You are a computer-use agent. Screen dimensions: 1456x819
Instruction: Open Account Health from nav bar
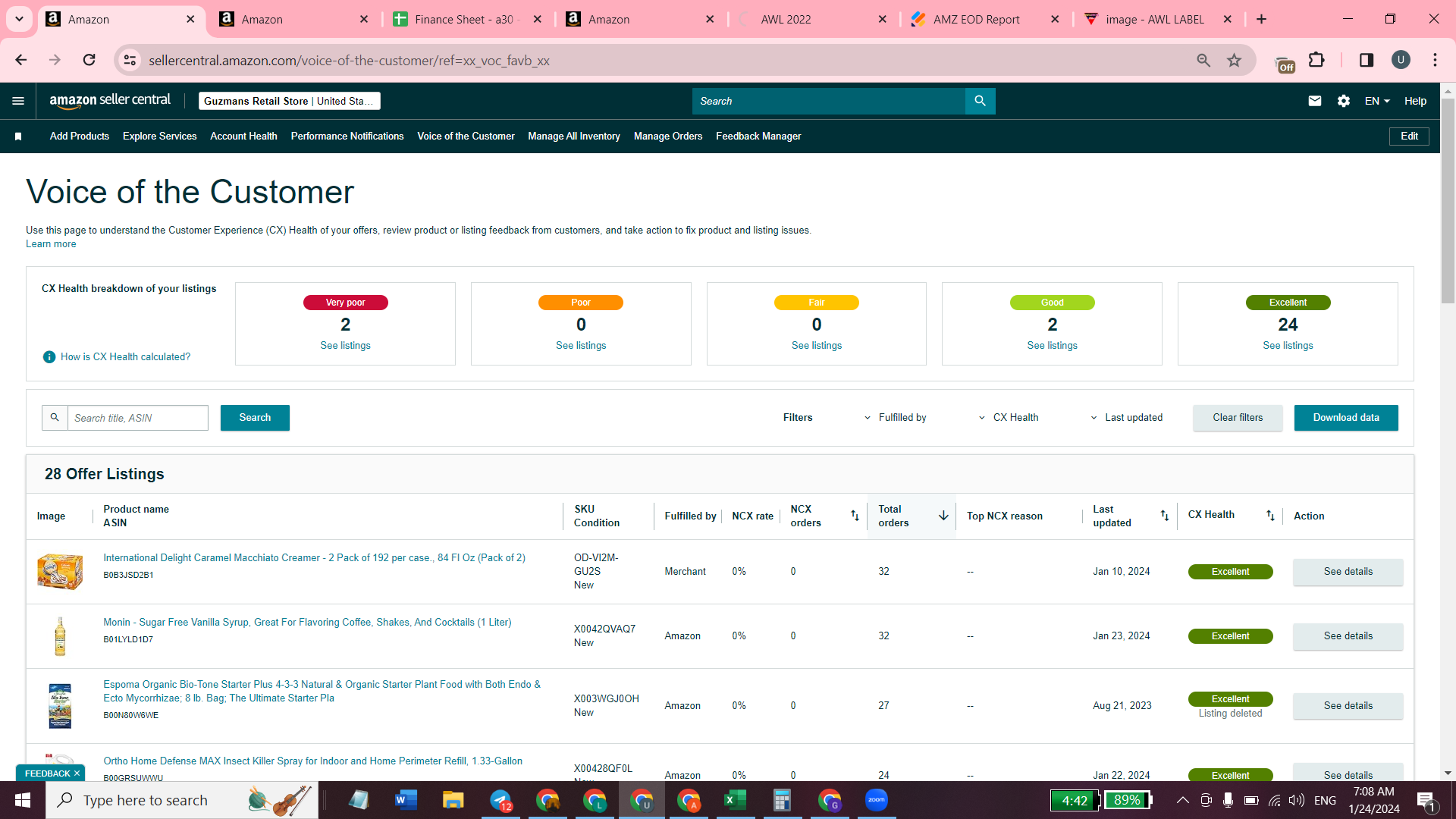(243, 136)
